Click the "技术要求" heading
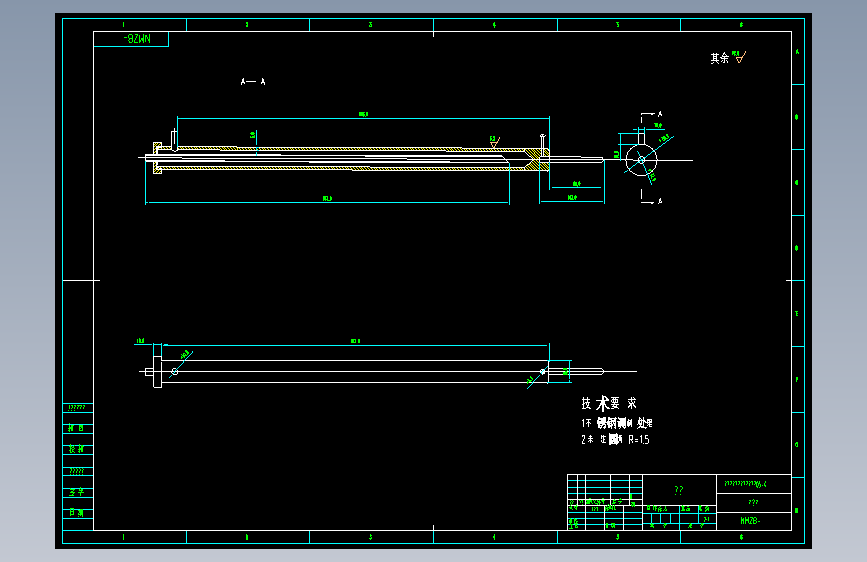The image size is (867, 562). coord(609,403)
